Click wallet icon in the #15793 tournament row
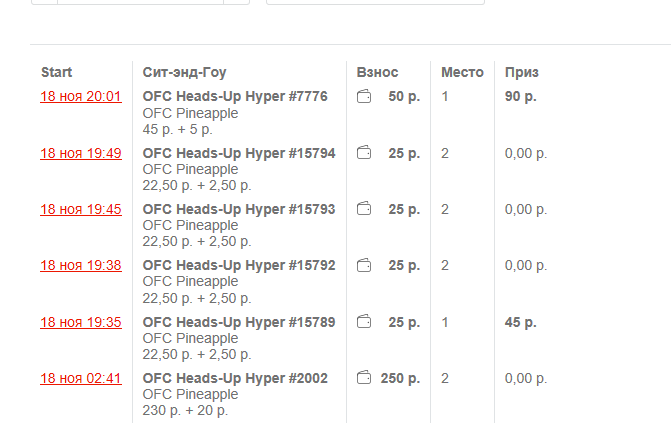This screenshot has height=440, width=671. click(x=365, y=209)
